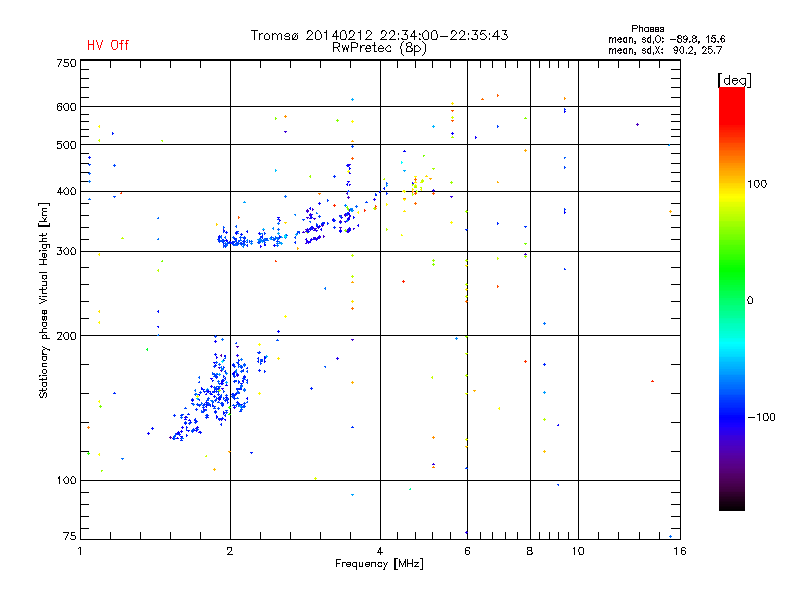Click the 'Phases' heading text
Image resolution: width=800 pixels, height=600 pixels.
point(647,29)
